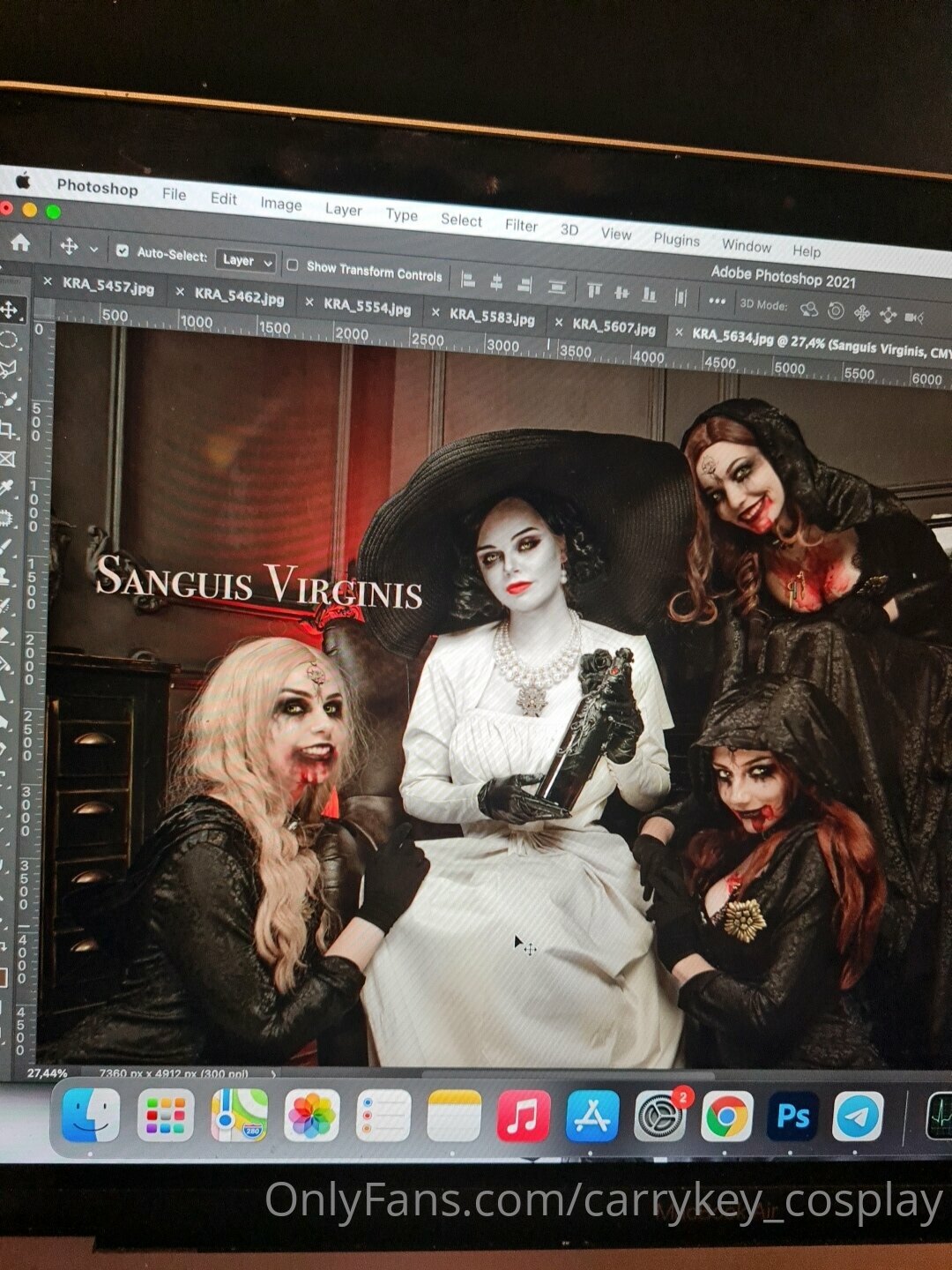Select the History Brush tool

6,607
